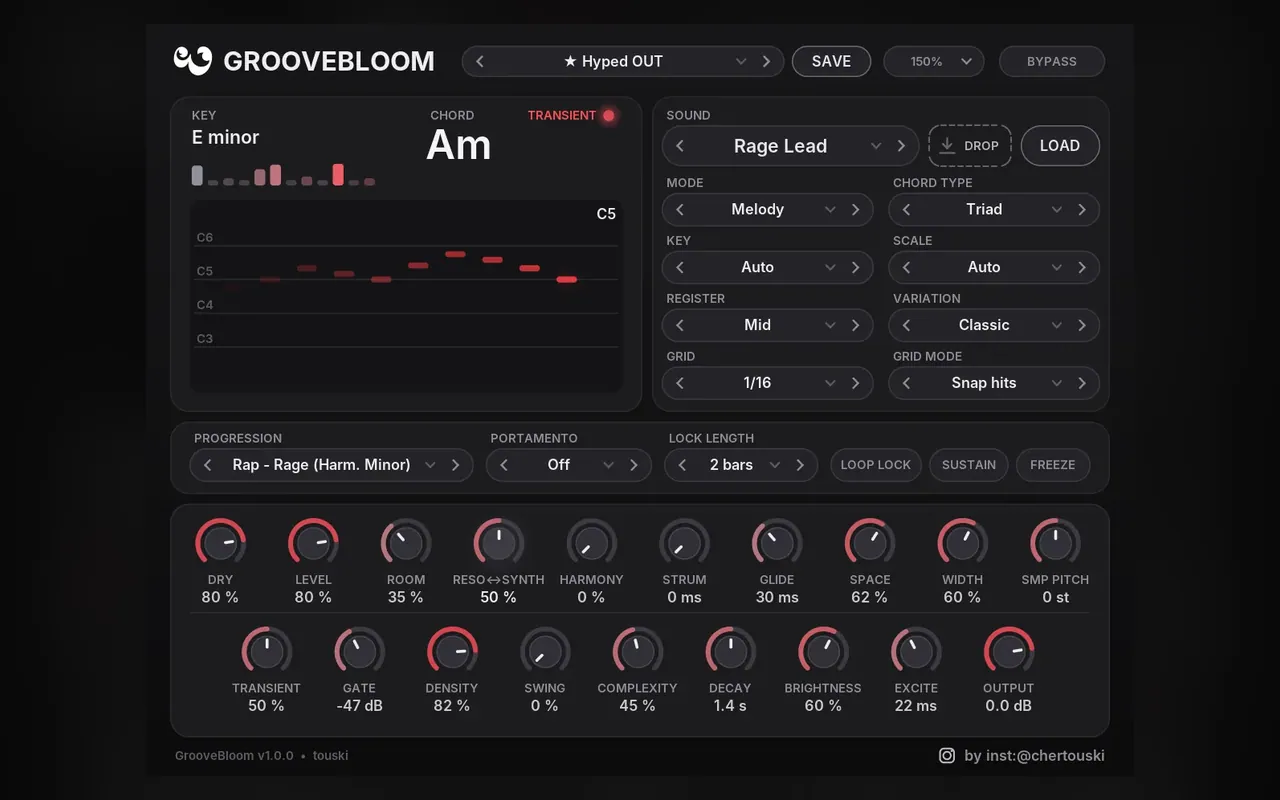Viewport: 1280px width, 800px height.
Task: Toggle the TRANSIENT indicator light
Action: point(608,116)
